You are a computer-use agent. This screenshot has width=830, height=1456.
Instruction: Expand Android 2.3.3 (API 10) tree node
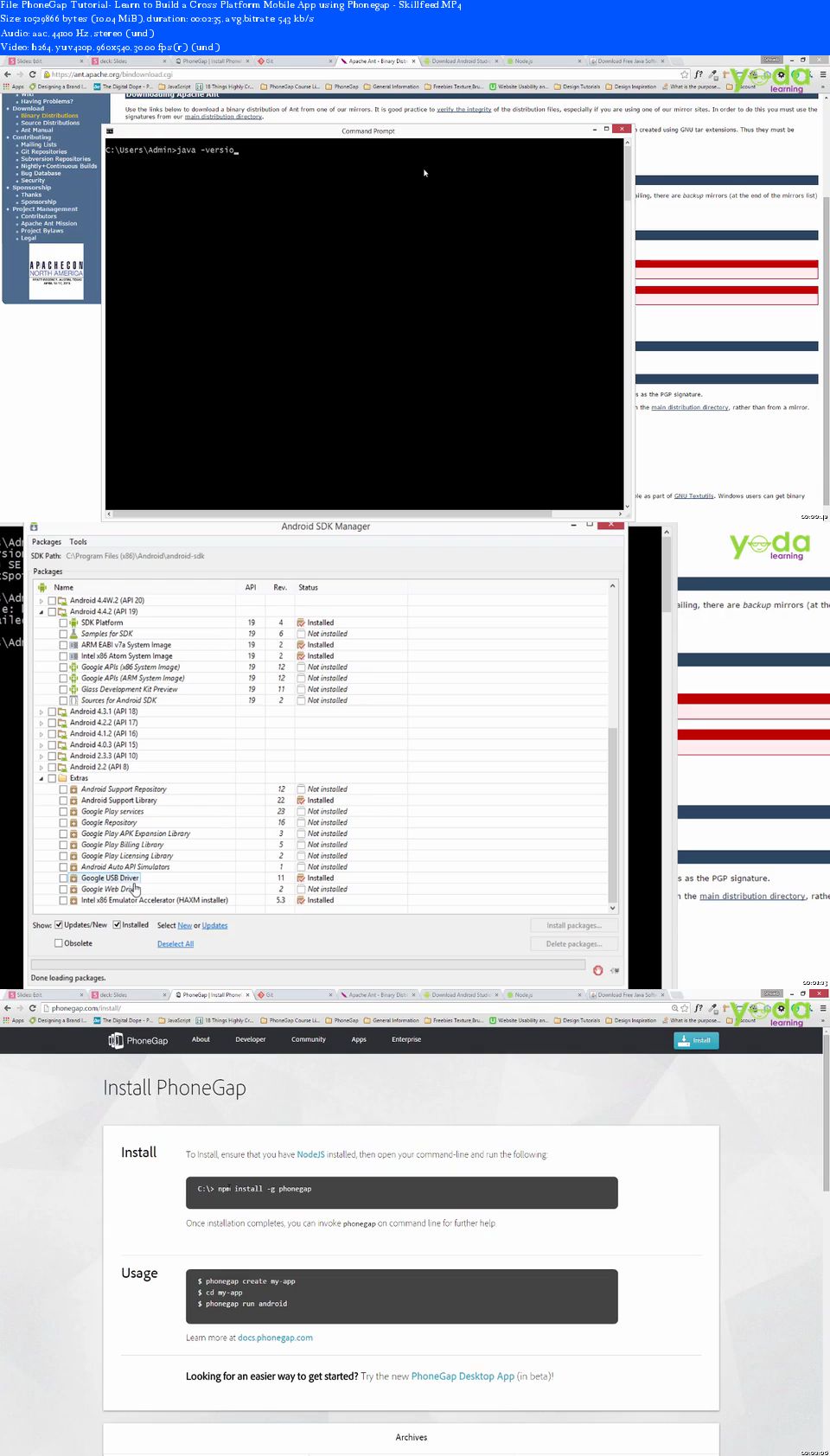(41, 756)
